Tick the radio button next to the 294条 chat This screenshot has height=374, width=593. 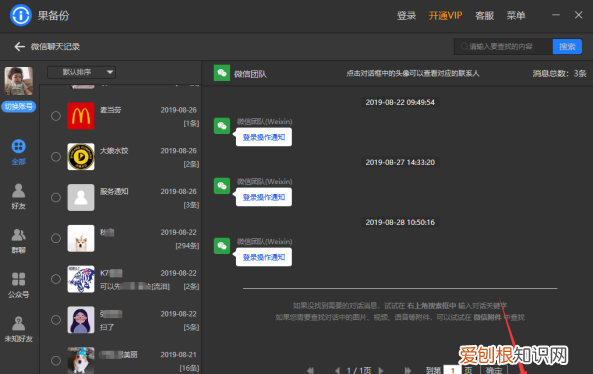click(56, 238)
